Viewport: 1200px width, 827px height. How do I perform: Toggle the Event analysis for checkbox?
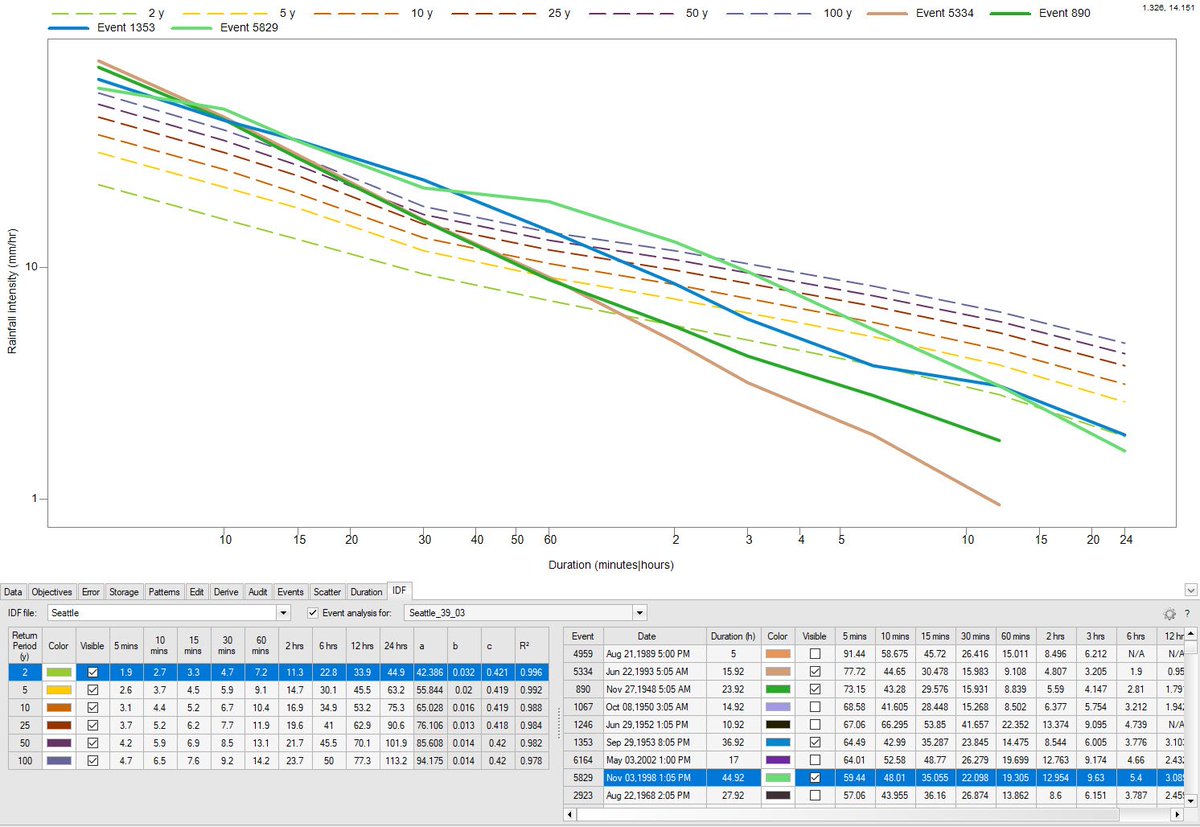pos(313,612)
